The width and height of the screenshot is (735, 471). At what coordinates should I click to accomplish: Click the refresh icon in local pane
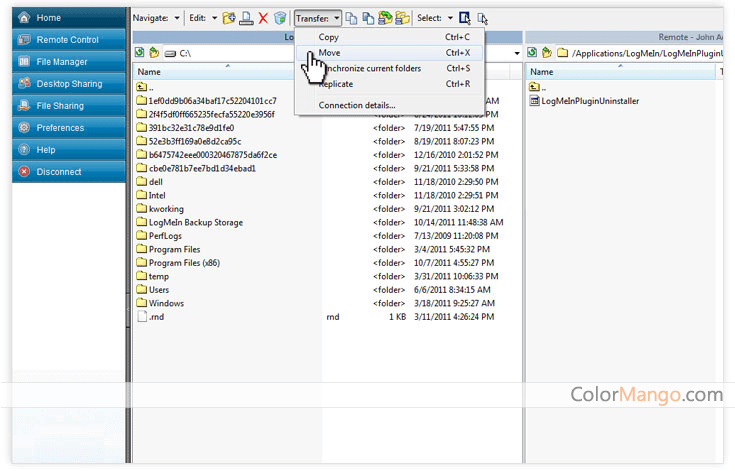click(140, 53)
